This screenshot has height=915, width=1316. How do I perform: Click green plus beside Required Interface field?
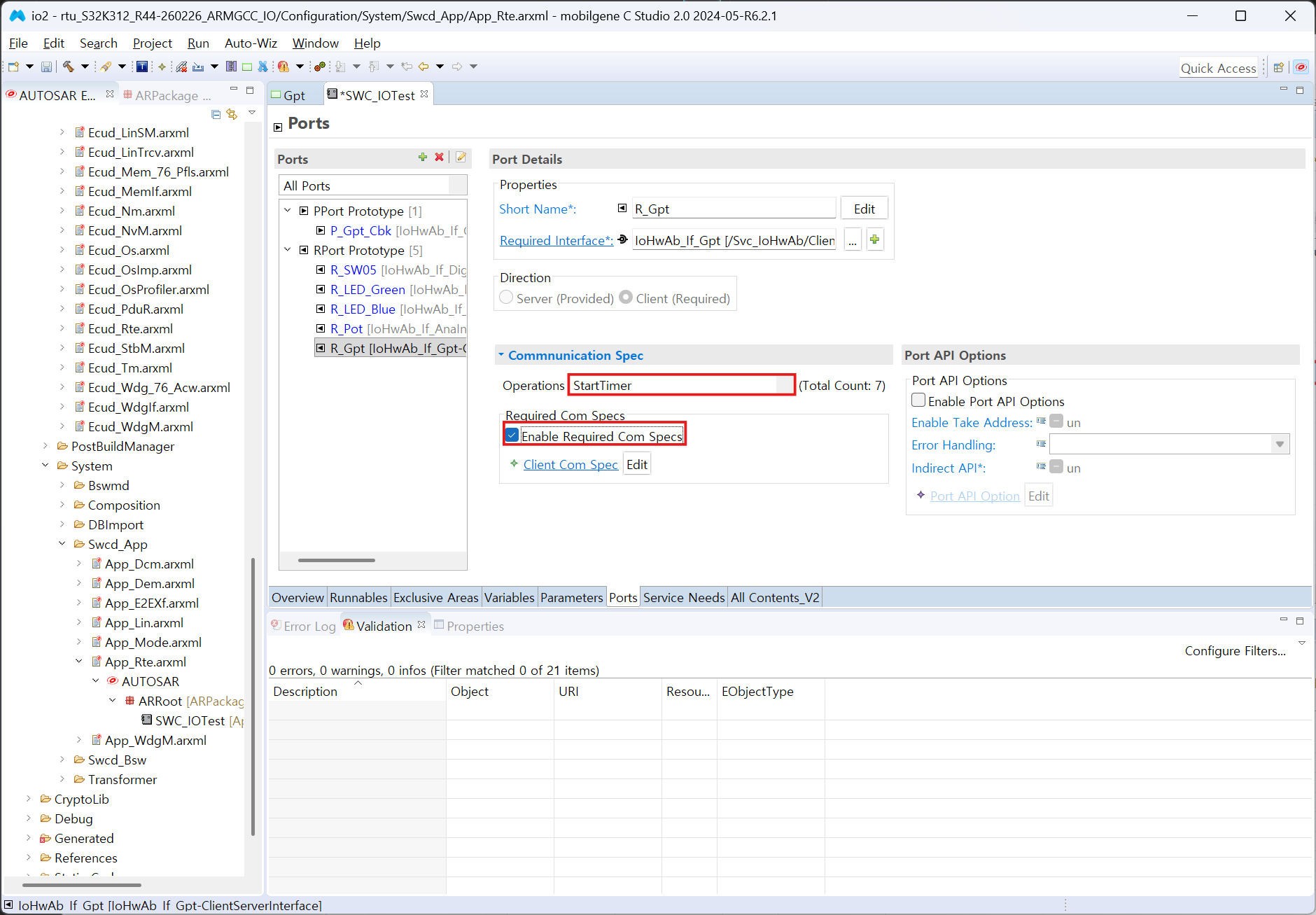click(874, 239)
